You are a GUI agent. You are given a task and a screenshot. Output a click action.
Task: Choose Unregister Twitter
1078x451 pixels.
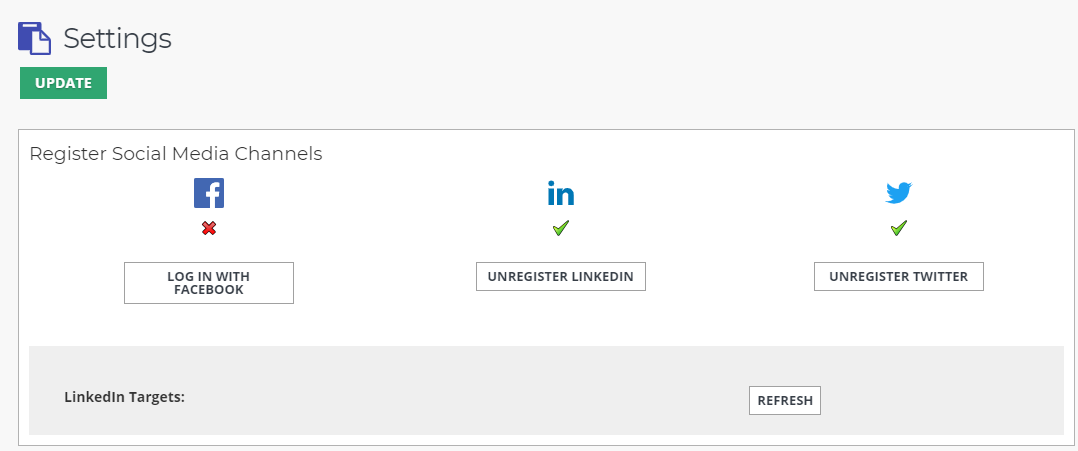[899, 276]
